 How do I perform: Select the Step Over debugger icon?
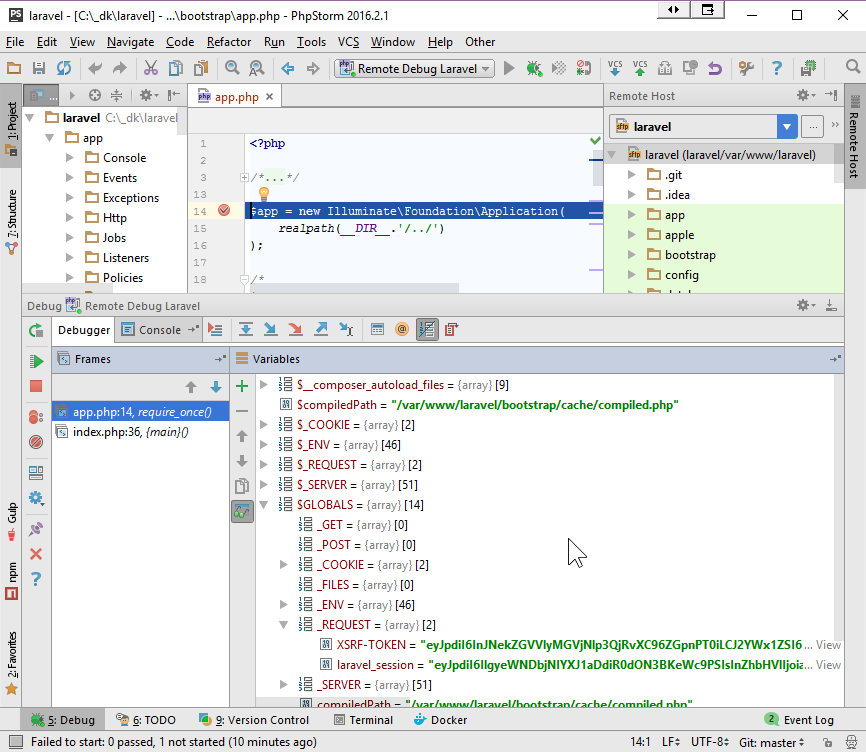[245, 329]
